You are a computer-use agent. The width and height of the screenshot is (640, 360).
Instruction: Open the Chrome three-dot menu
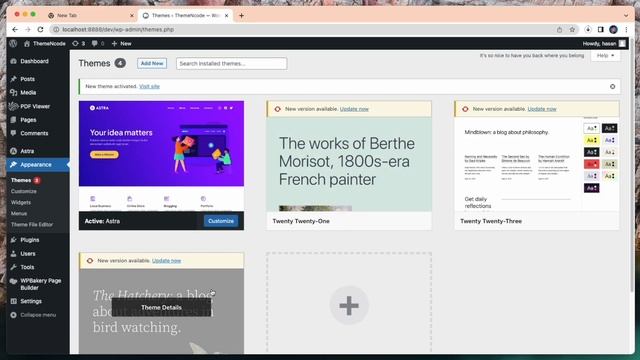(626, 29)
